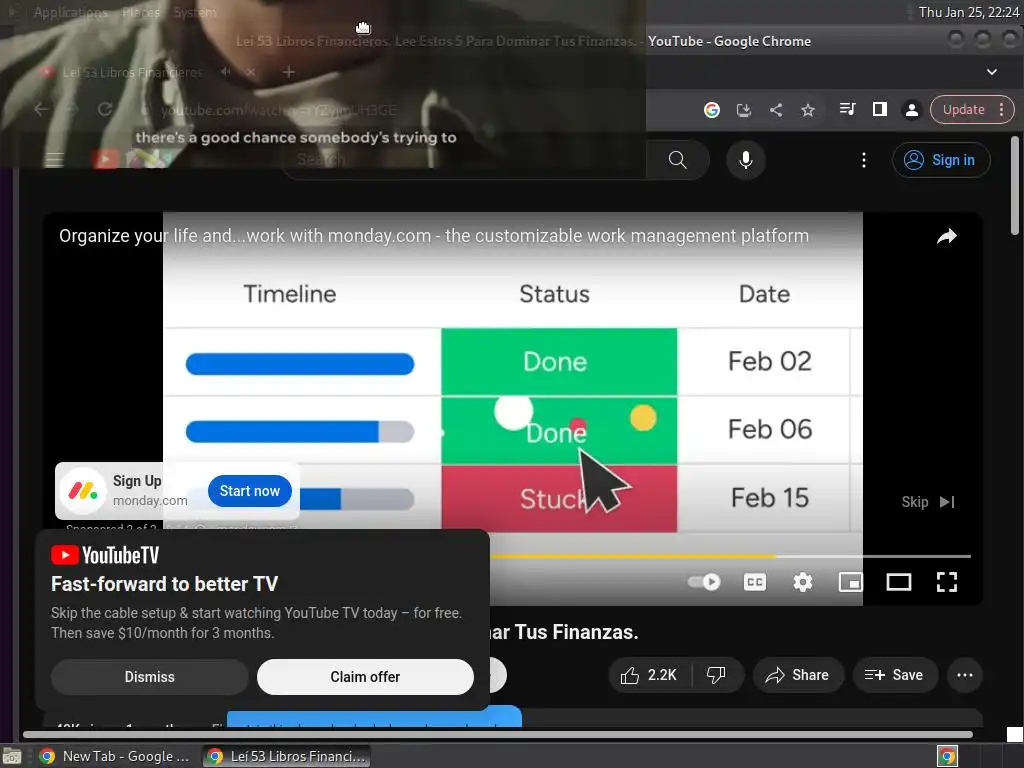The height and width of the screenshot is (768, 1024).
Task: Expand the tab search chevron
Action: point(991,72)
